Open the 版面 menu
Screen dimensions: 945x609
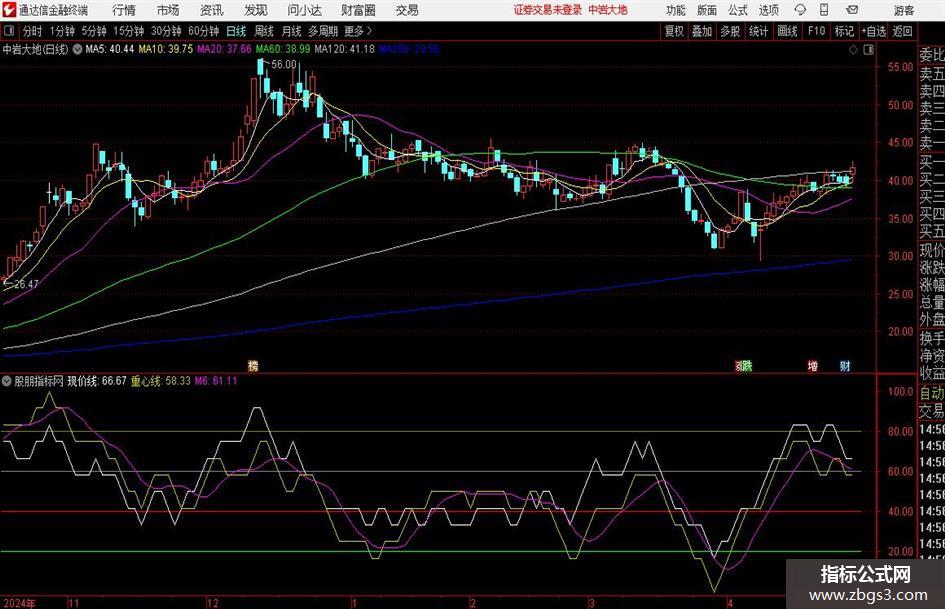click(707, 10)
